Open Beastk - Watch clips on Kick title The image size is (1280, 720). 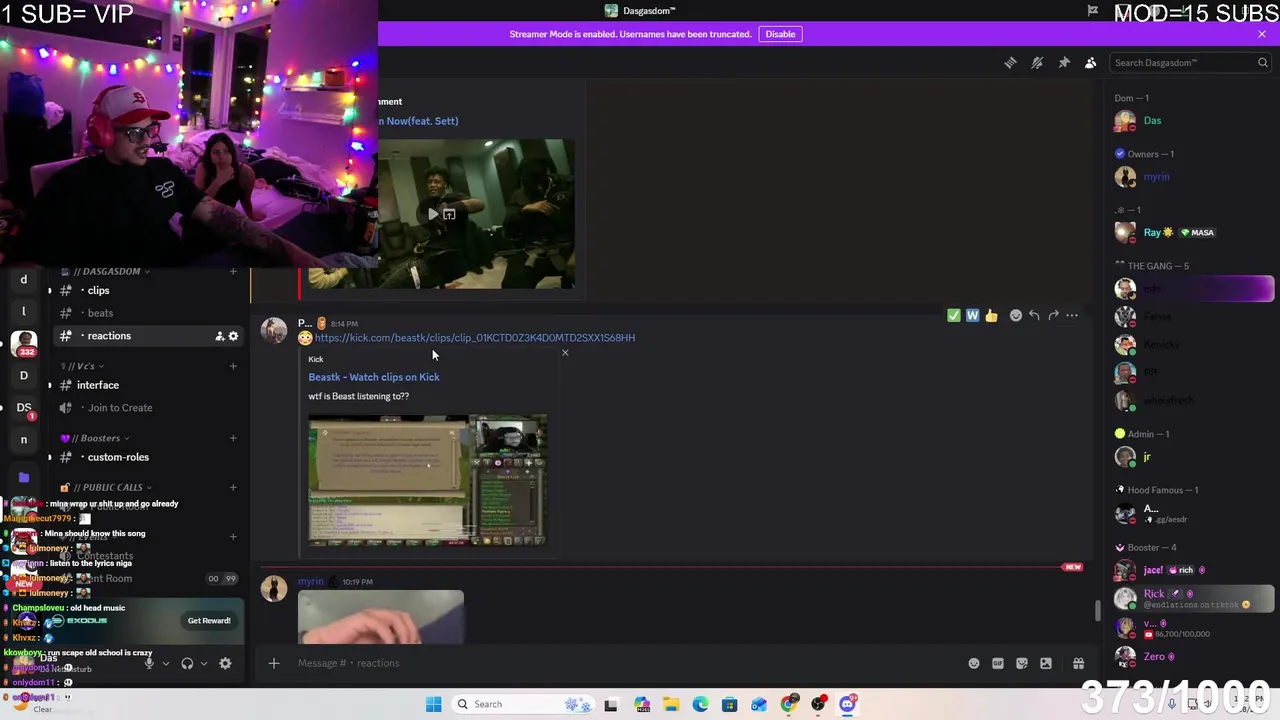pos(374,377)
